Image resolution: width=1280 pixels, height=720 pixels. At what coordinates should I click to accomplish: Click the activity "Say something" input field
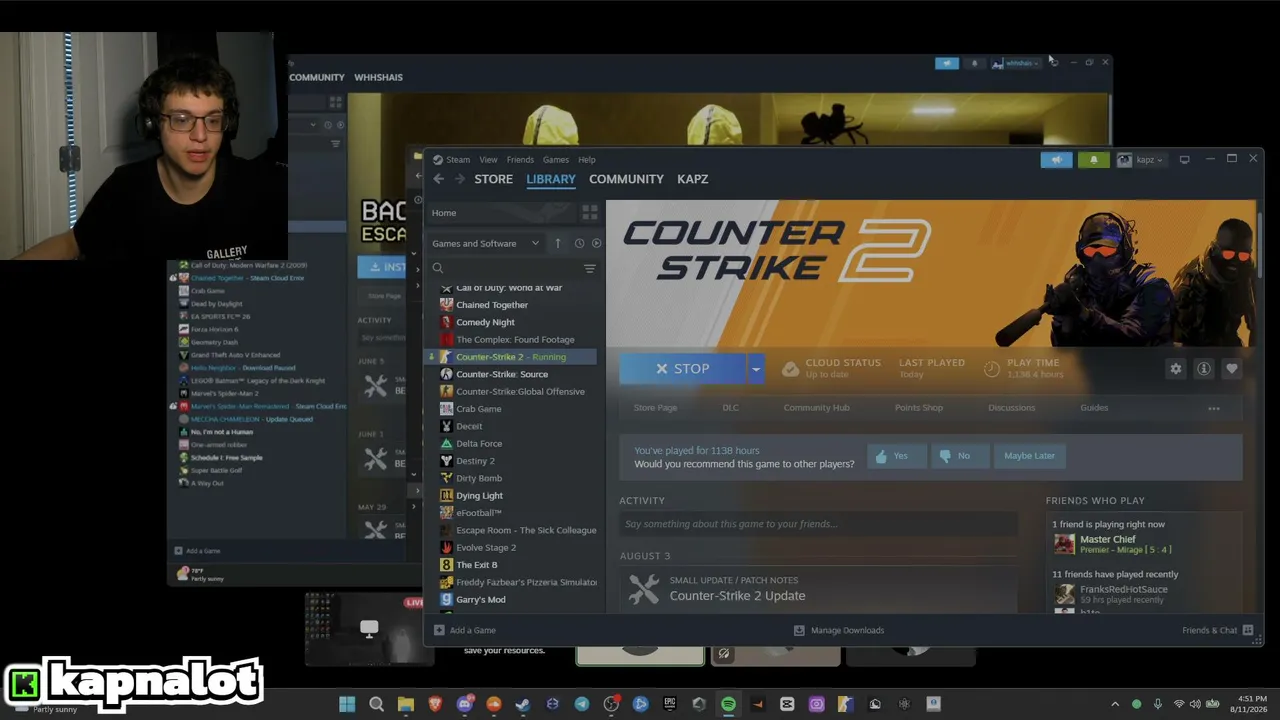[818, 524]
